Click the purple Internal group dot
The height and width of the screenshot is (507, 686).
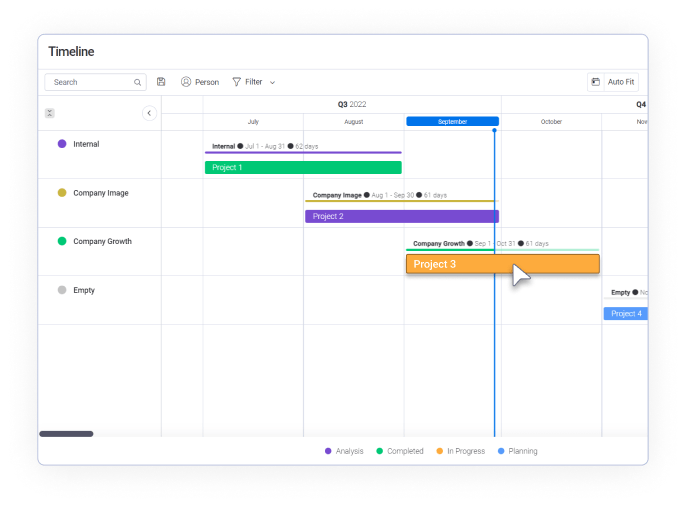click(62, 144)
